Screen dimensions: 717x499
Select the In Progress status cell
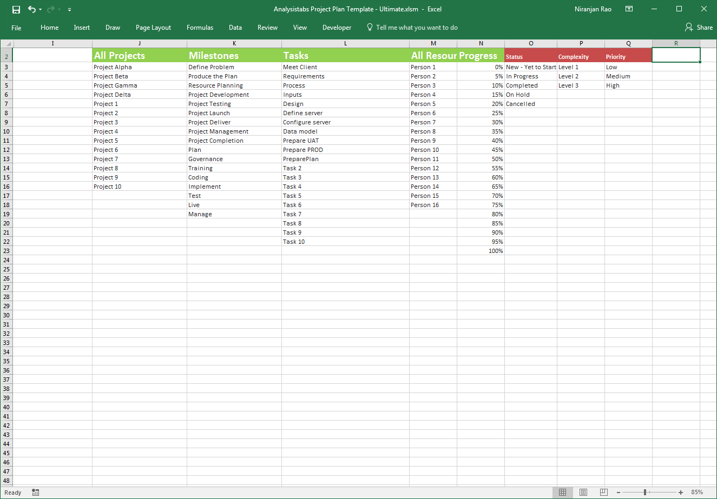531,76
